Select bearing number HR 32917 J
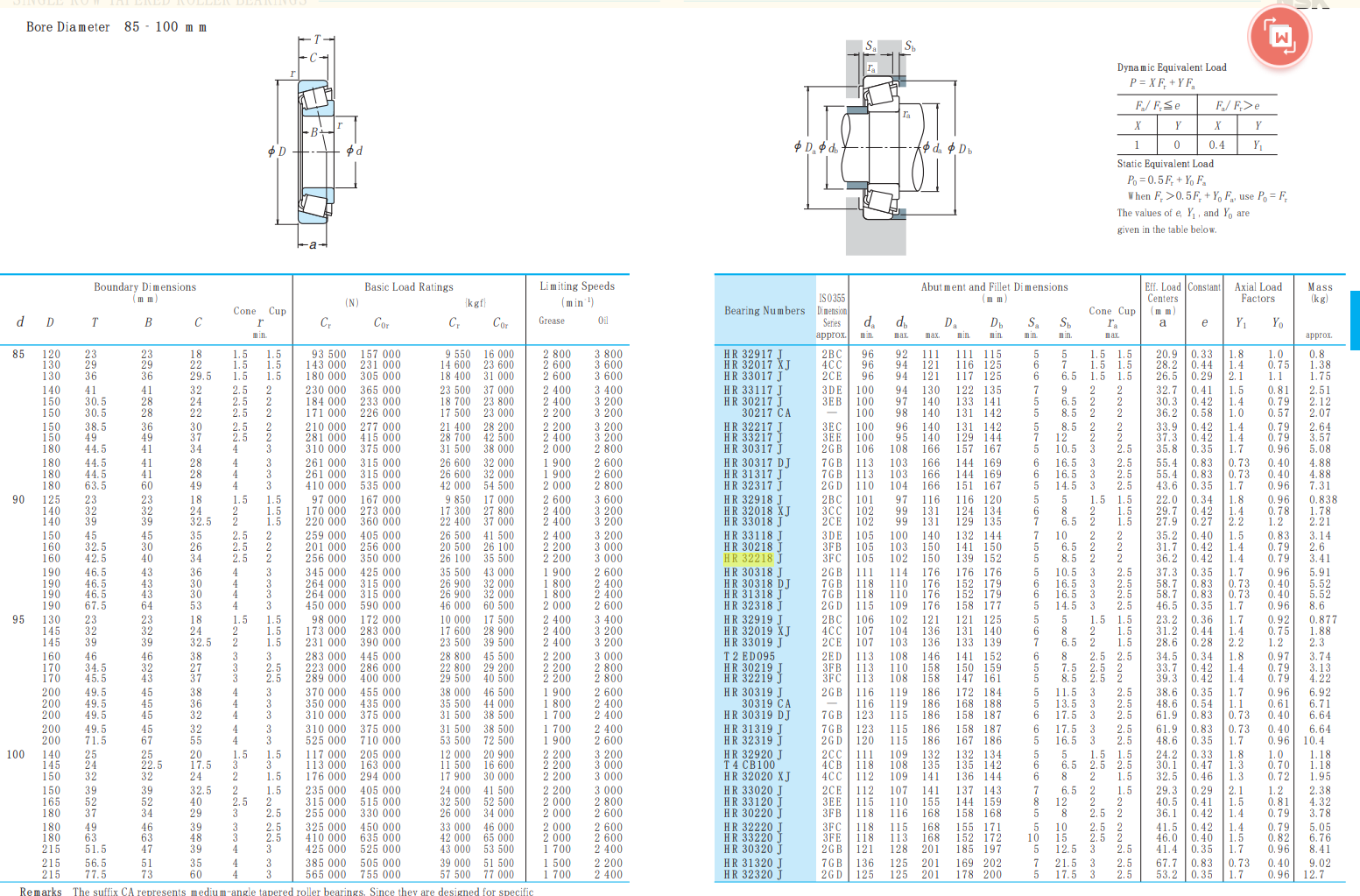This screenshot has width=1360, height=896. point(753,355)
